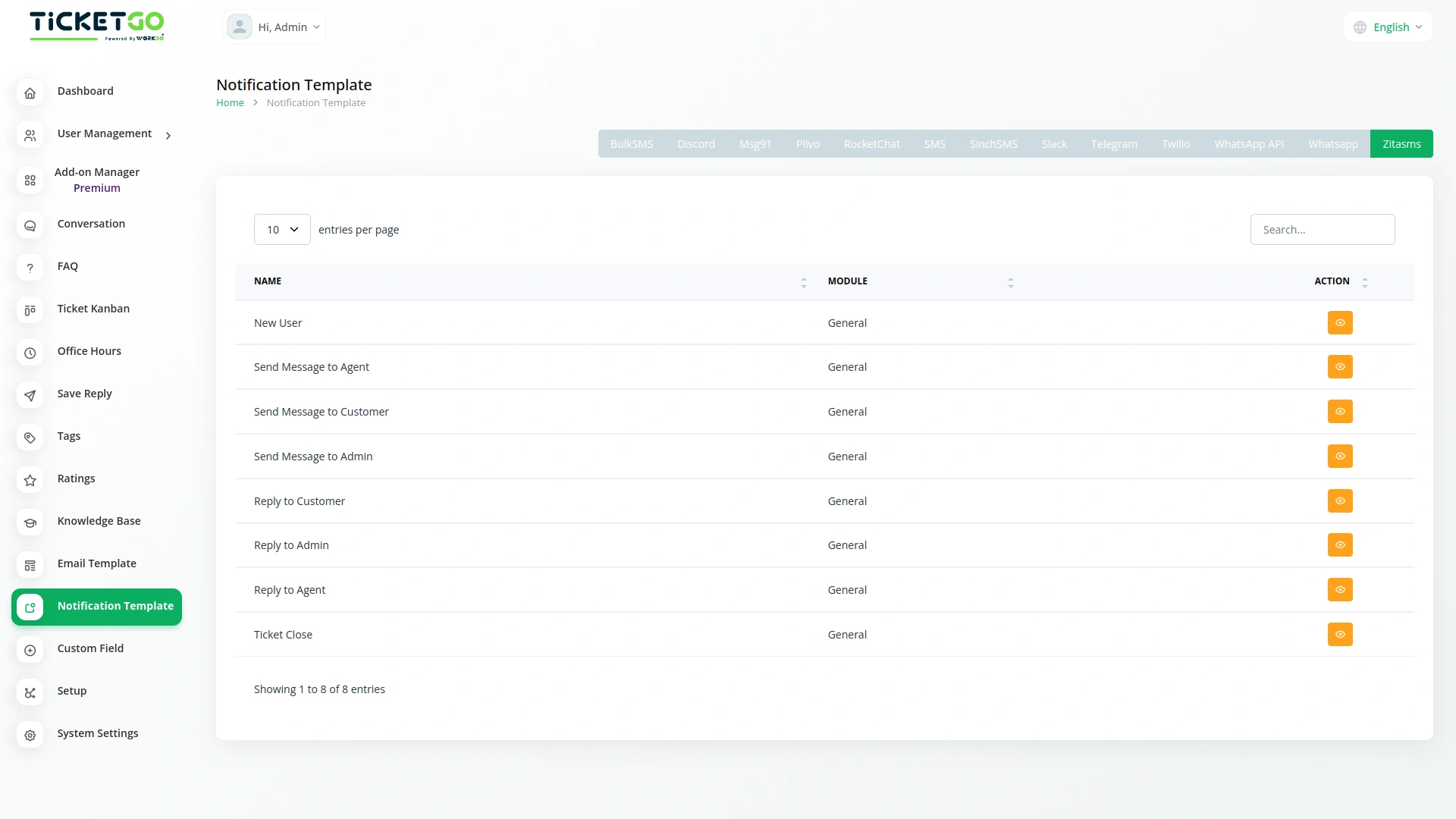
Task: View the New User template via the eye icon
Action: click(1340, 322)
